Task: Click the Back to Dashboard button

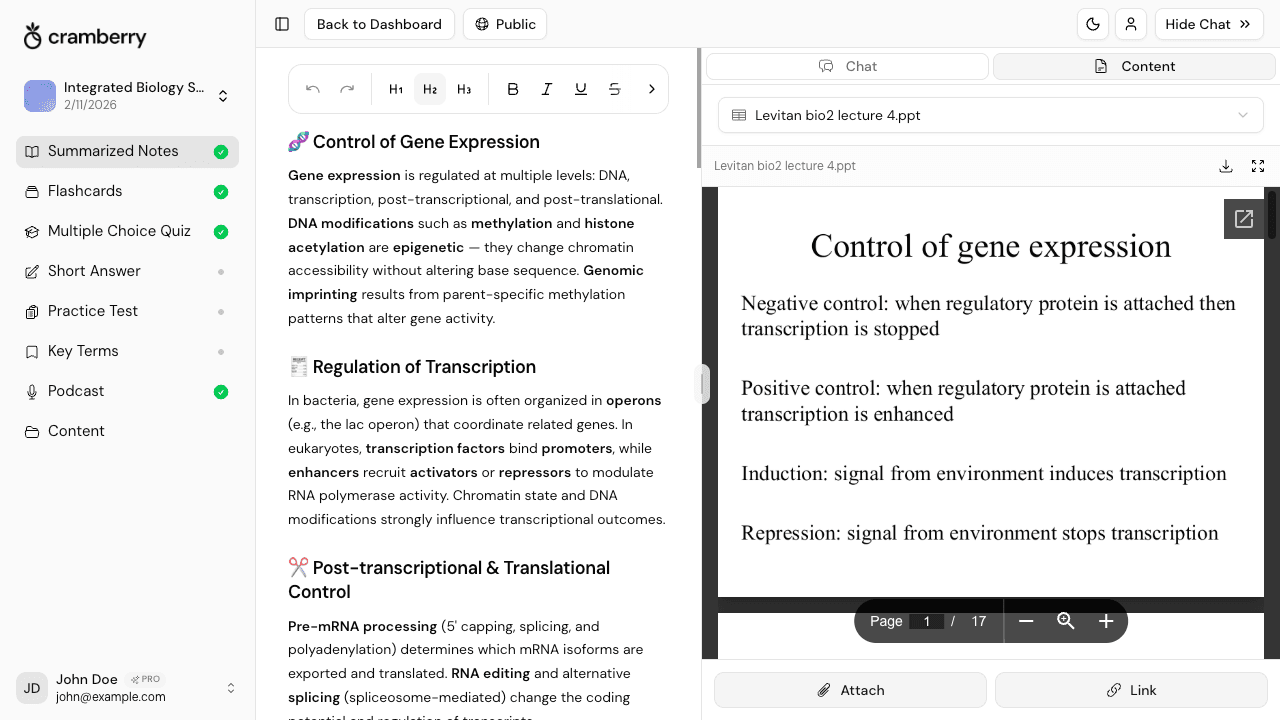Action: tap(379, 24)
